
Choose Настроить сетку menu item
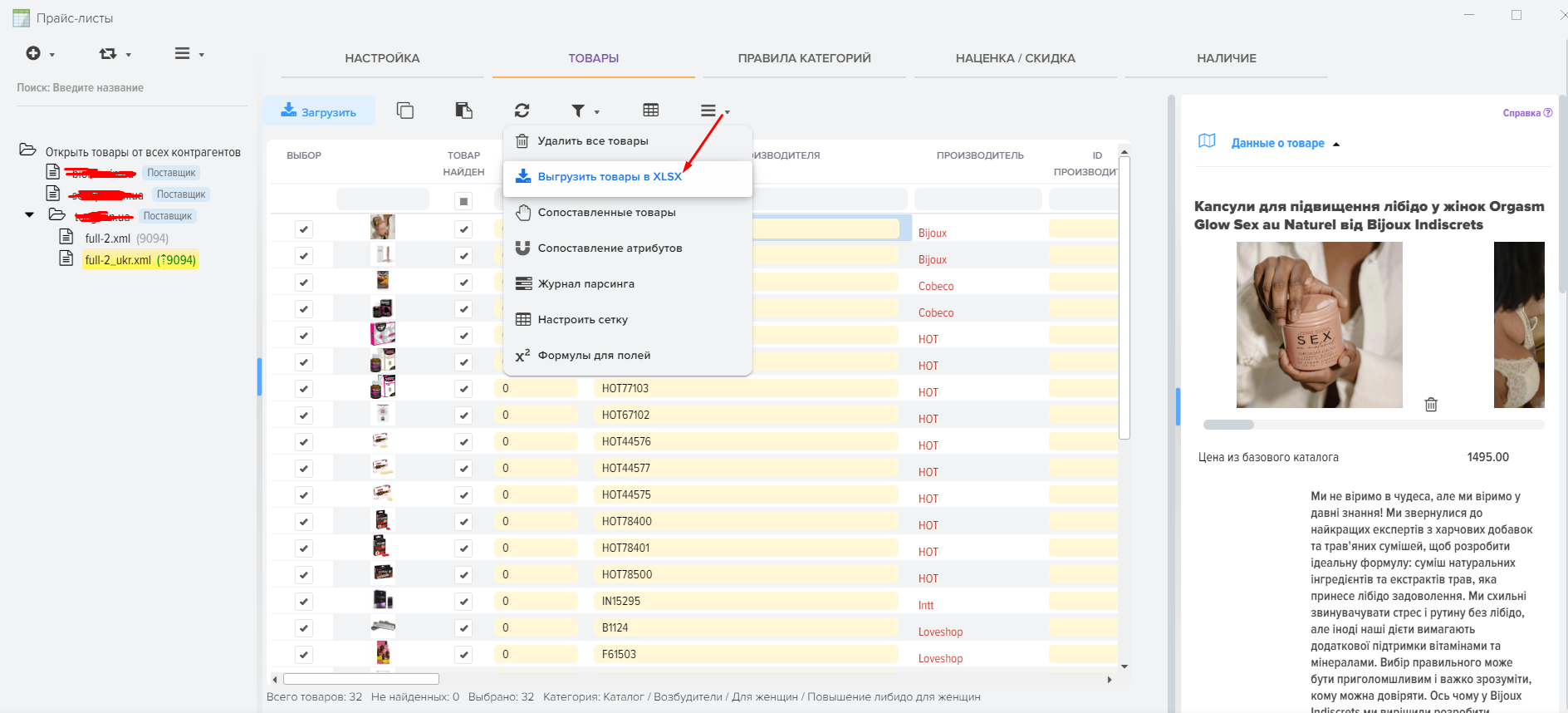[628, 320]
